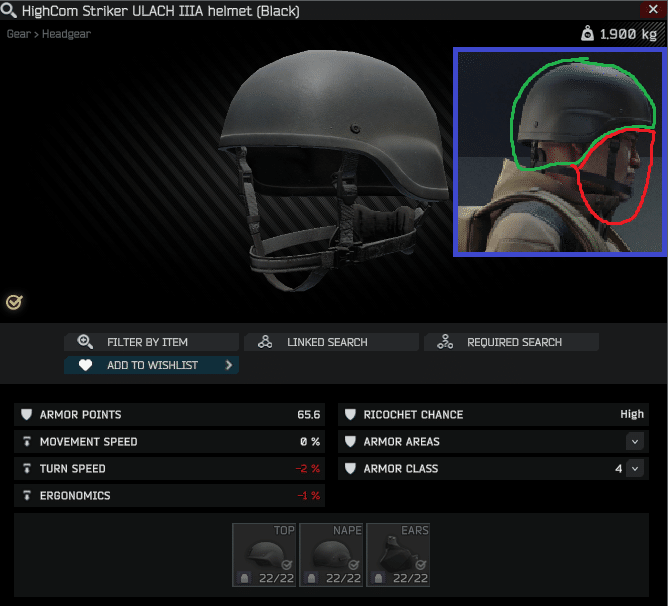
Task: Click the Linked Search button
Action: click(x=331, y=342)
